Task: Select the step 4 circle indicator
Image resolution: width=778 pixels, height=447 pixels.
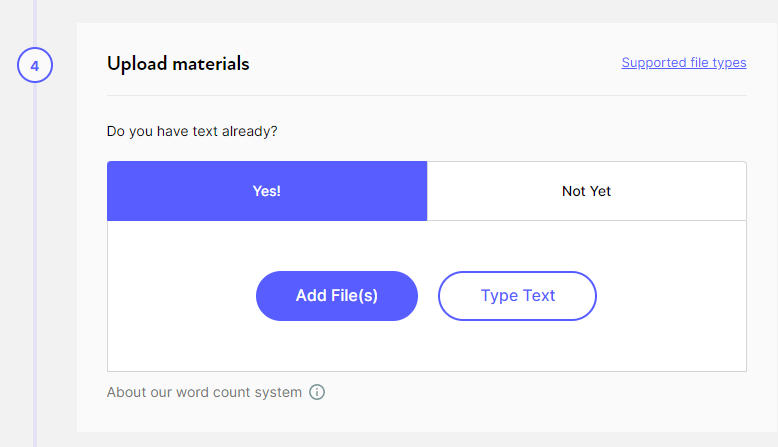Action: tap(35, 65)
